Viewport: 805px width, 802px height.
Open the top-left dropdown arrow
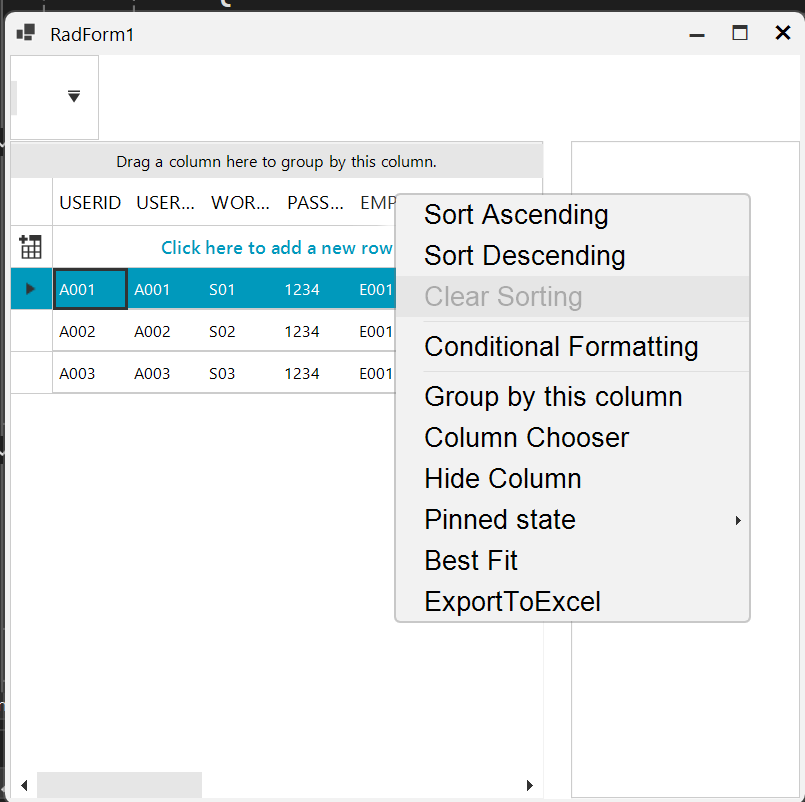[x=74, y=96]
